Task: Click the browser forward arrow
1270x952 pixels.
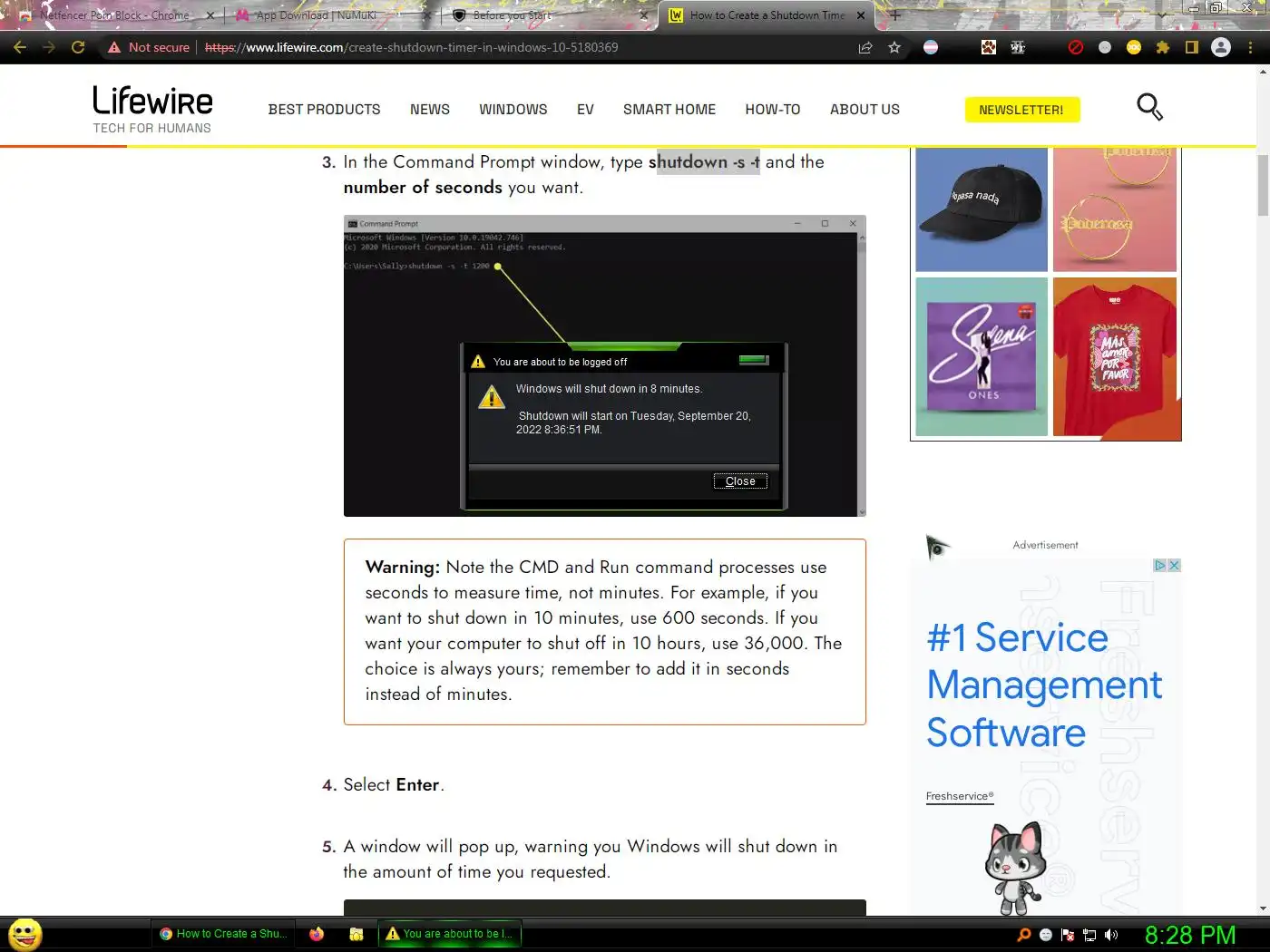Action: point(49,47)
